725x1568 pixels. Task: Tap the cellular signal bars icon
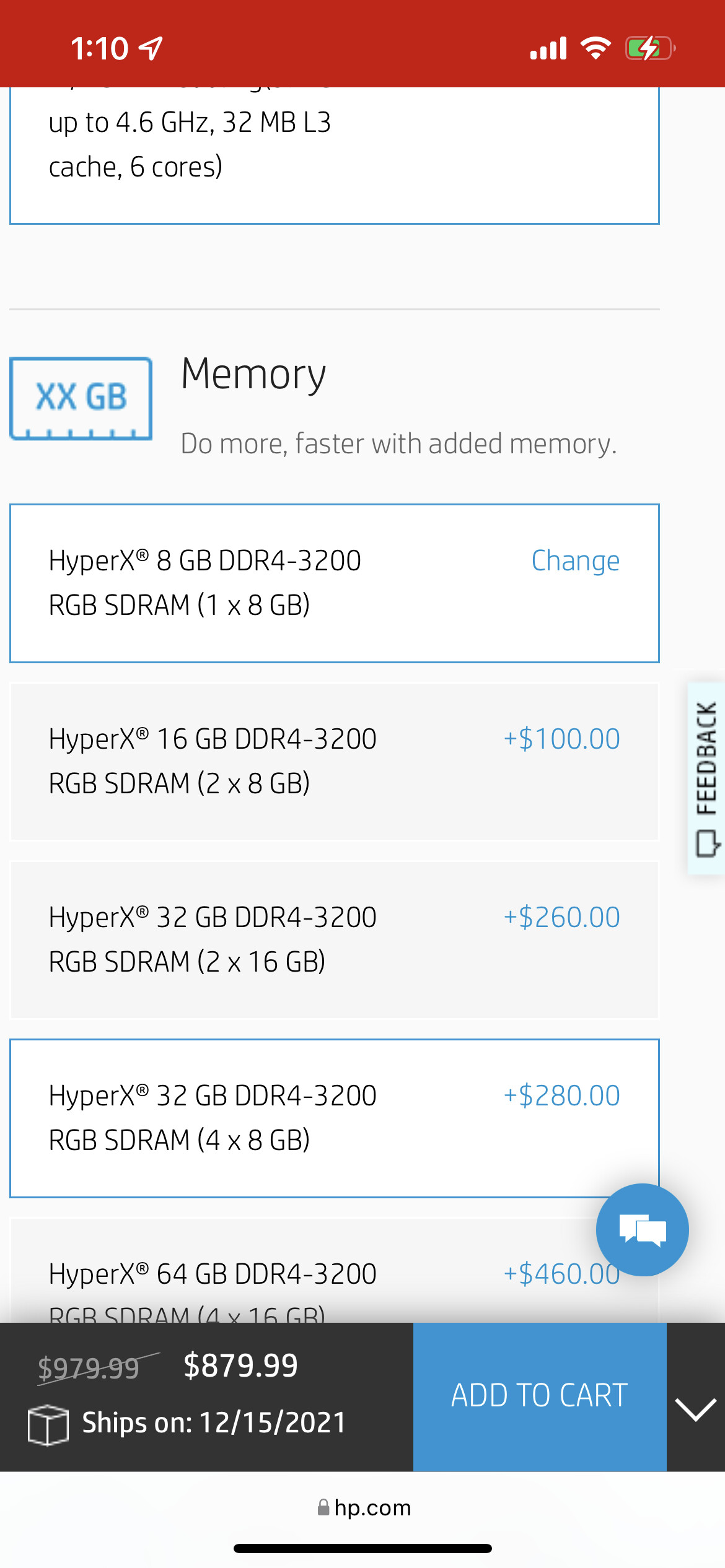[x=548, y=48]
